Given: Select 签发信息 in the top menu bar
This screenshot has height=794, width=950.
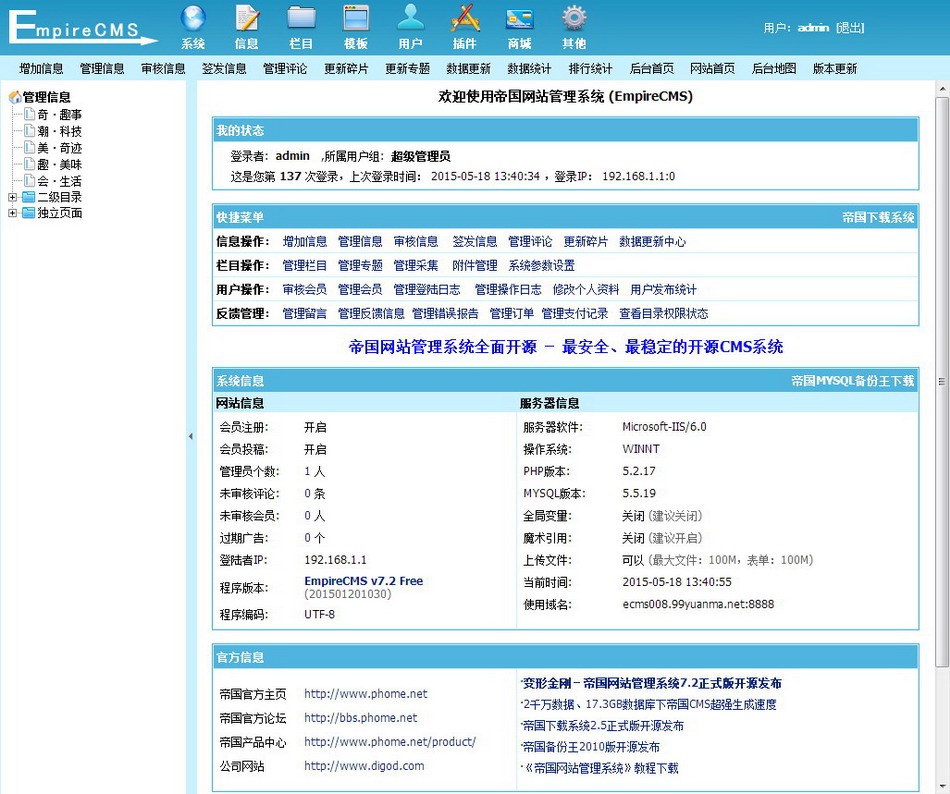Looking at the screenshot, I should (224, 68).
